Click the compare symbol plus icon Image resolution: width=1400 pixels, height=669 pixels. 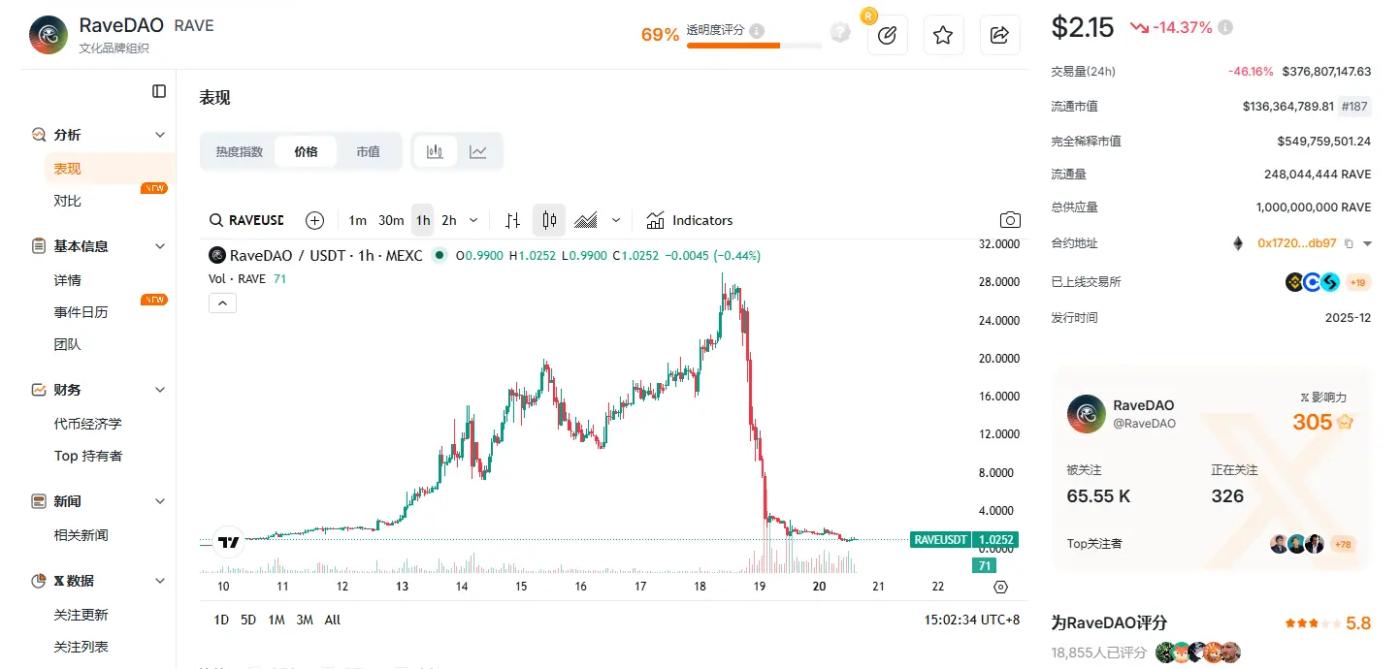pyautogui.click(x=315, y=220)
